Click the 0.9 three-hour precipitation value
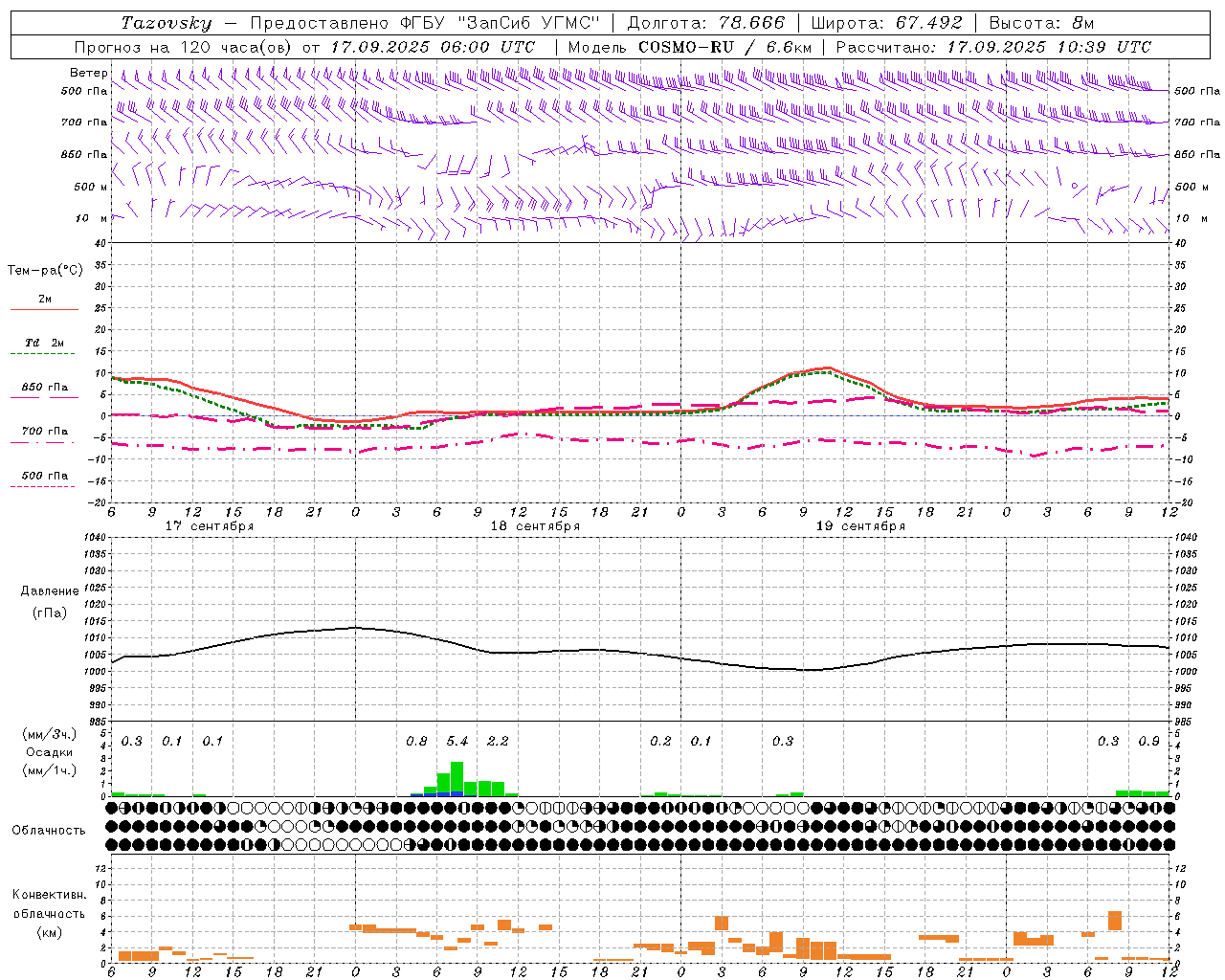The height and width of the screenshot is (980, 1225). [1148, 741]
